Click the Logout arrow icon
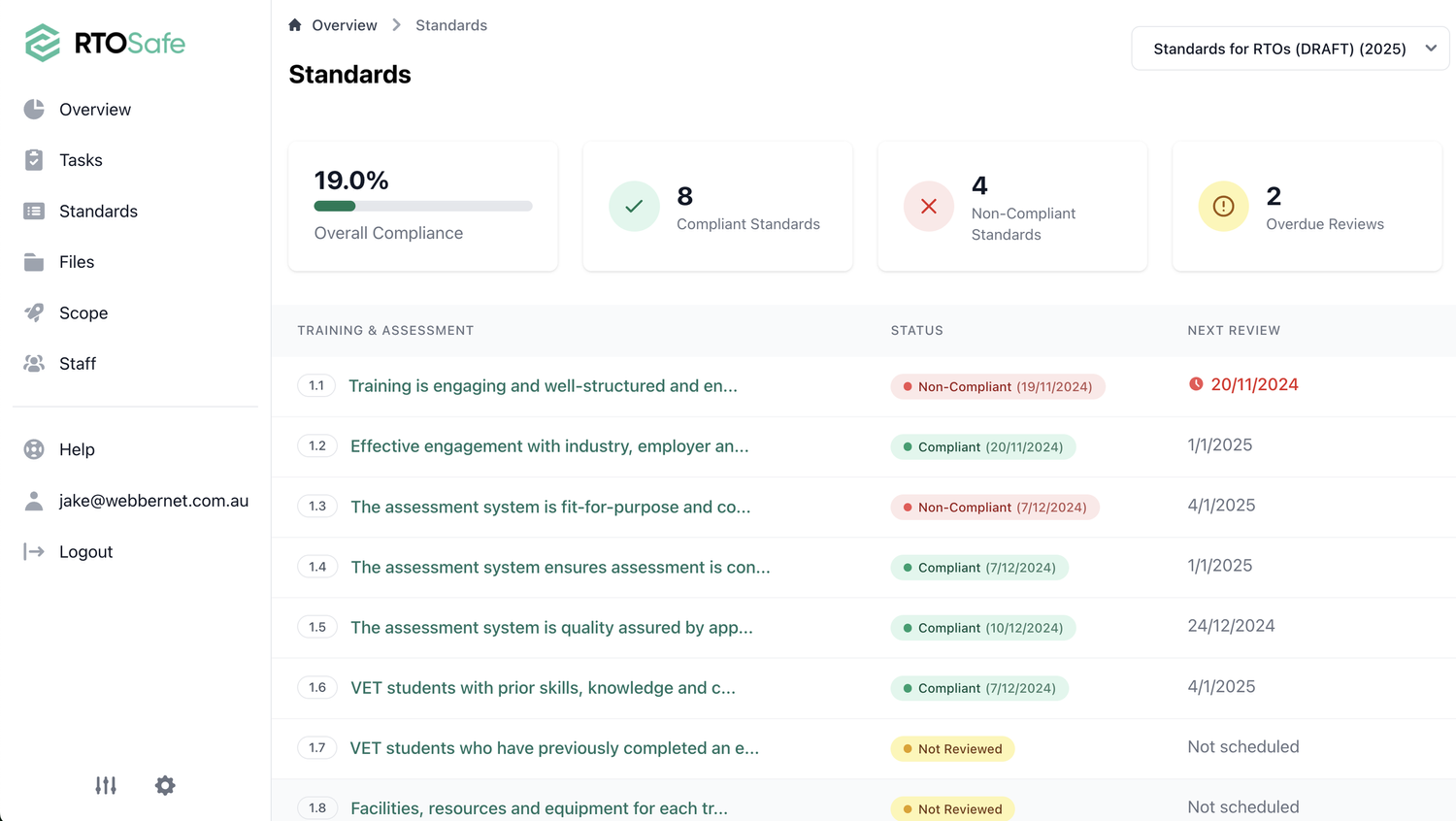The image size is (1456, 821). click(34, 551)
